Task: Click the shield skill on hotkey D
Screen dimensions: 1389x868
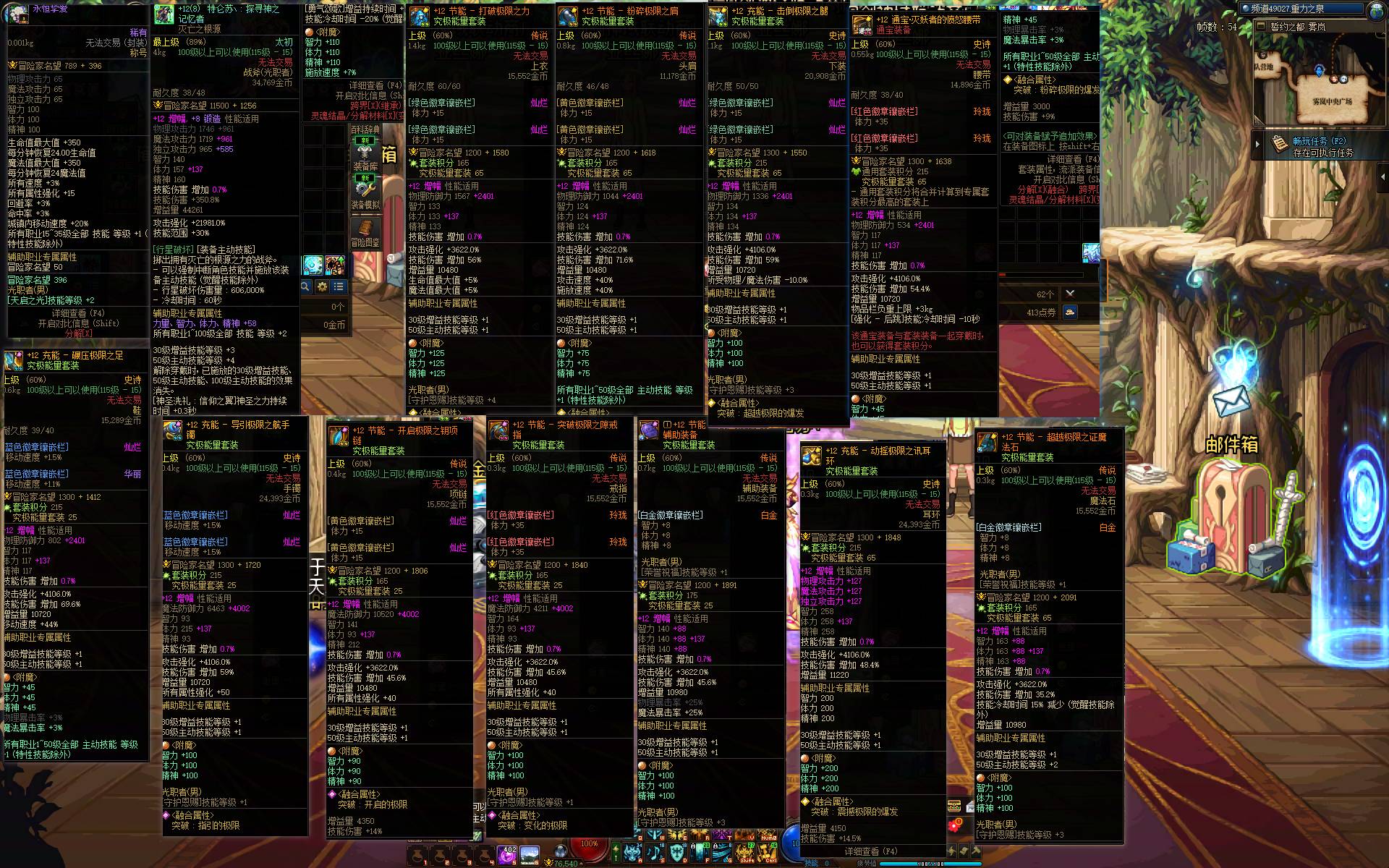Action: click(677, 852)
